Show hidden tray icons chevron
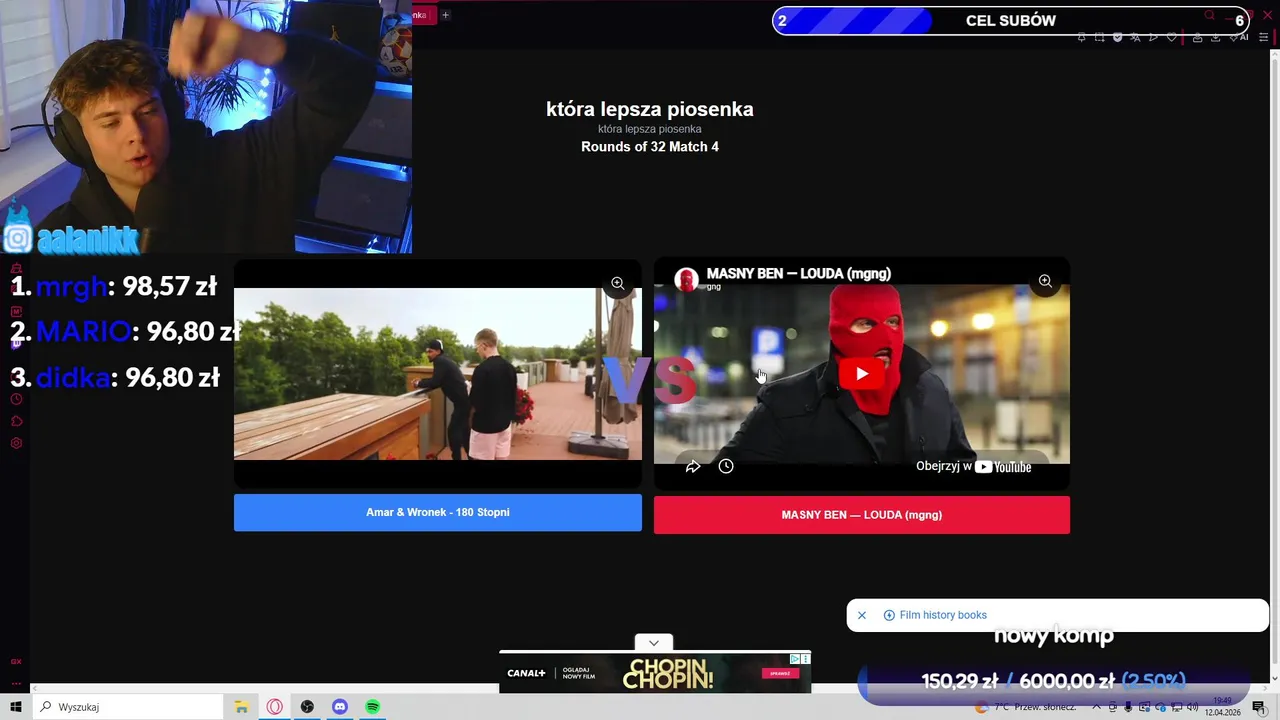 click(x=1096, y=707)
